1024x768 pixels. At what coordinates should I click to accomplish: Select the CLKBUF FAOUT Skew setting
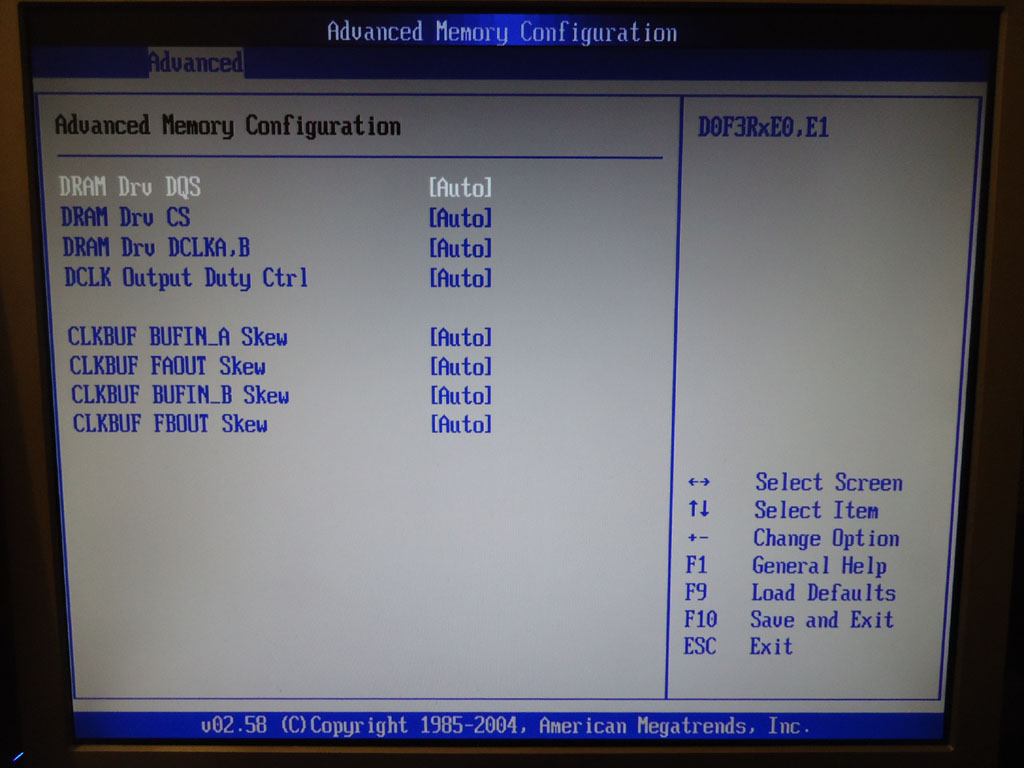click(x=168, y=366)
